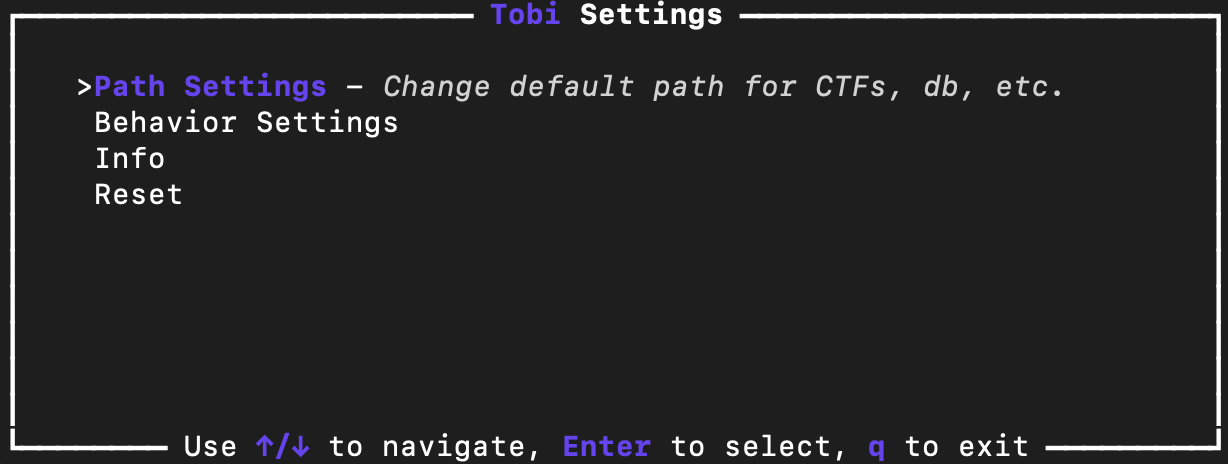Click the up arrow glyph in footer
1228x464 pixels.
[266, 446]
